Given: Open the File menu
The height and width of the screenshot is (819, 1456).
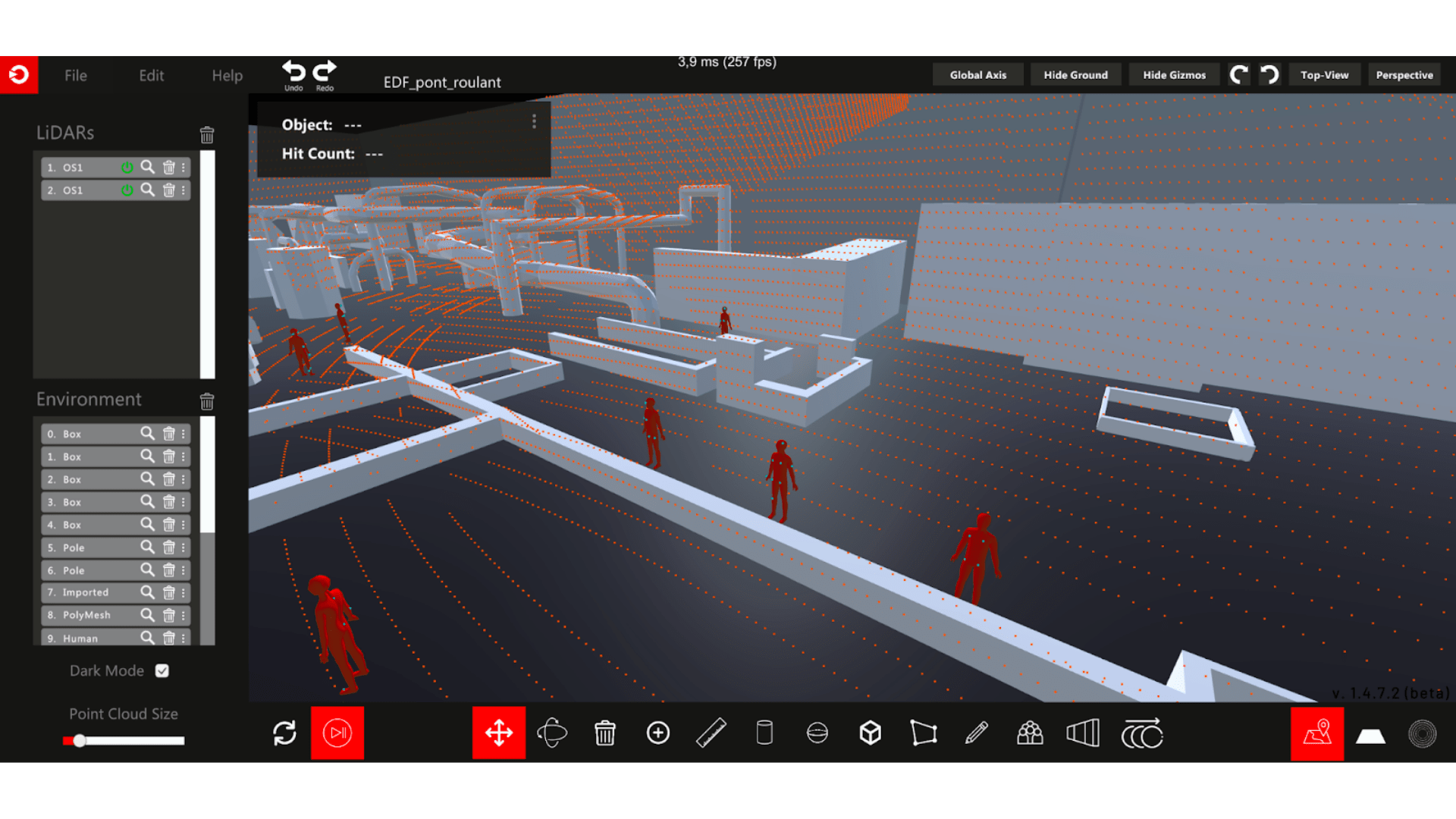Looking at the screenshot, I should [x=75, y=76].
